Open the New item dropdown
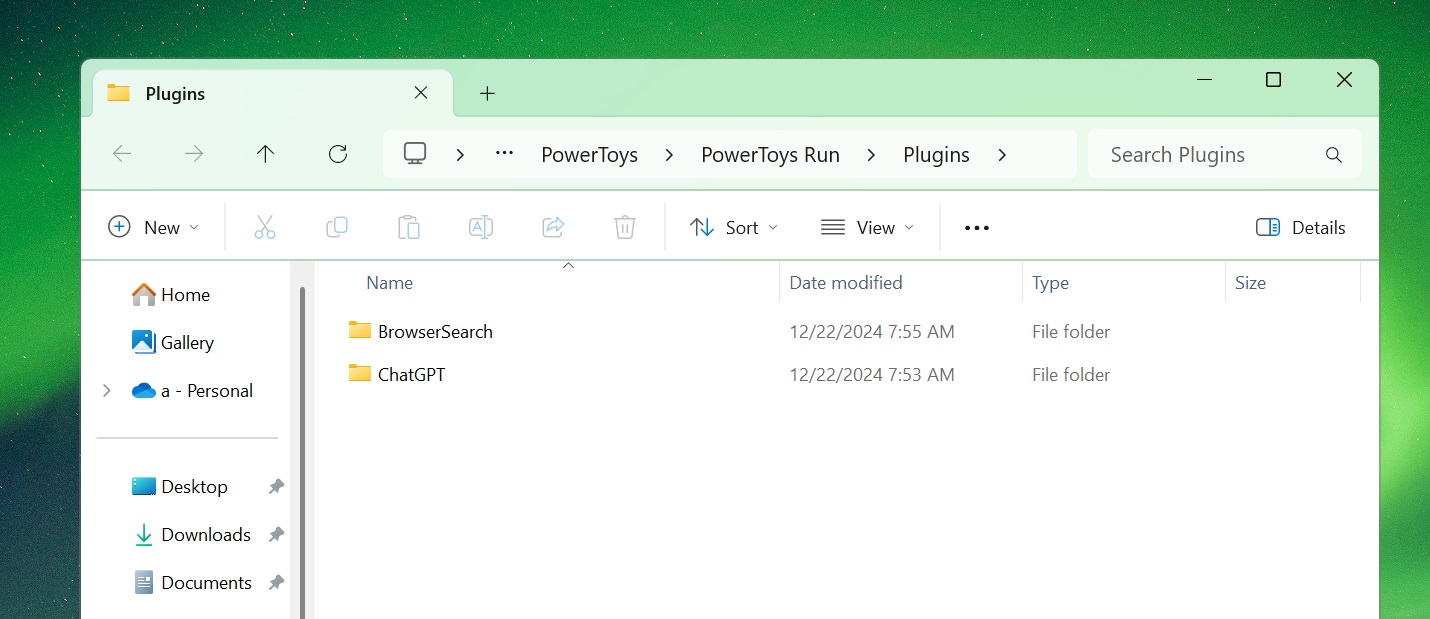The image size is (1430, 619). pyautogui.click(x=154, y=228)
